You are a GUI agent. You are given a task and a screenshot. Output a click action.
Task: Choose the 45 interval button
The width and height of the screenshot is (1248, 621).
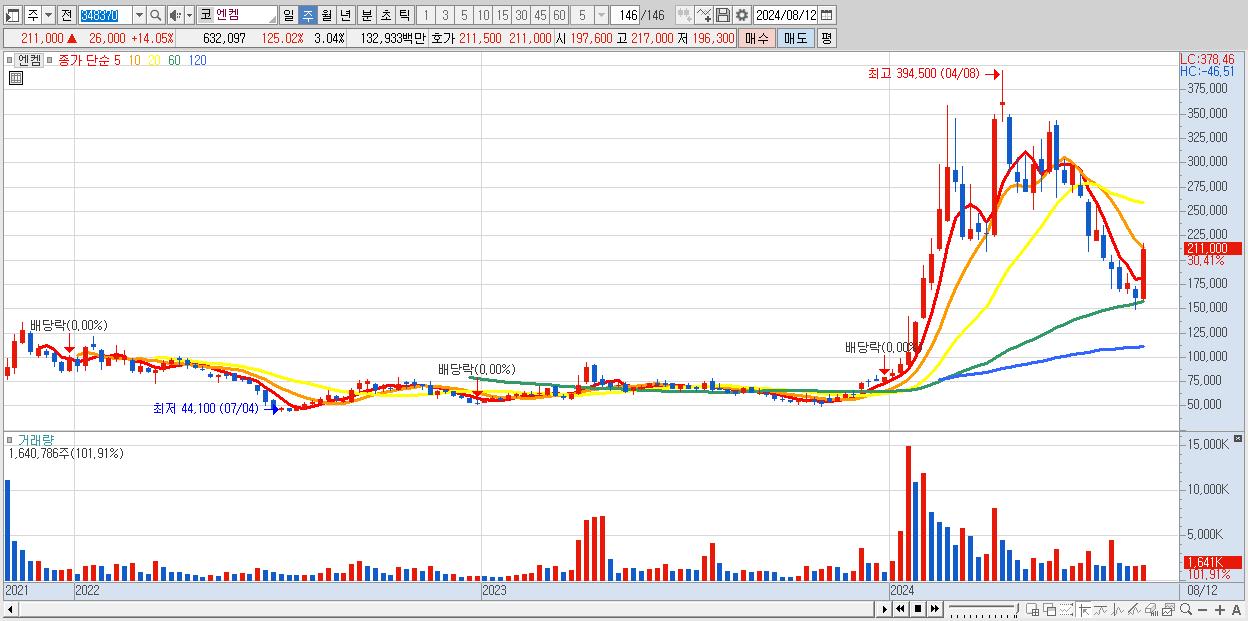(x=540, y=15)
